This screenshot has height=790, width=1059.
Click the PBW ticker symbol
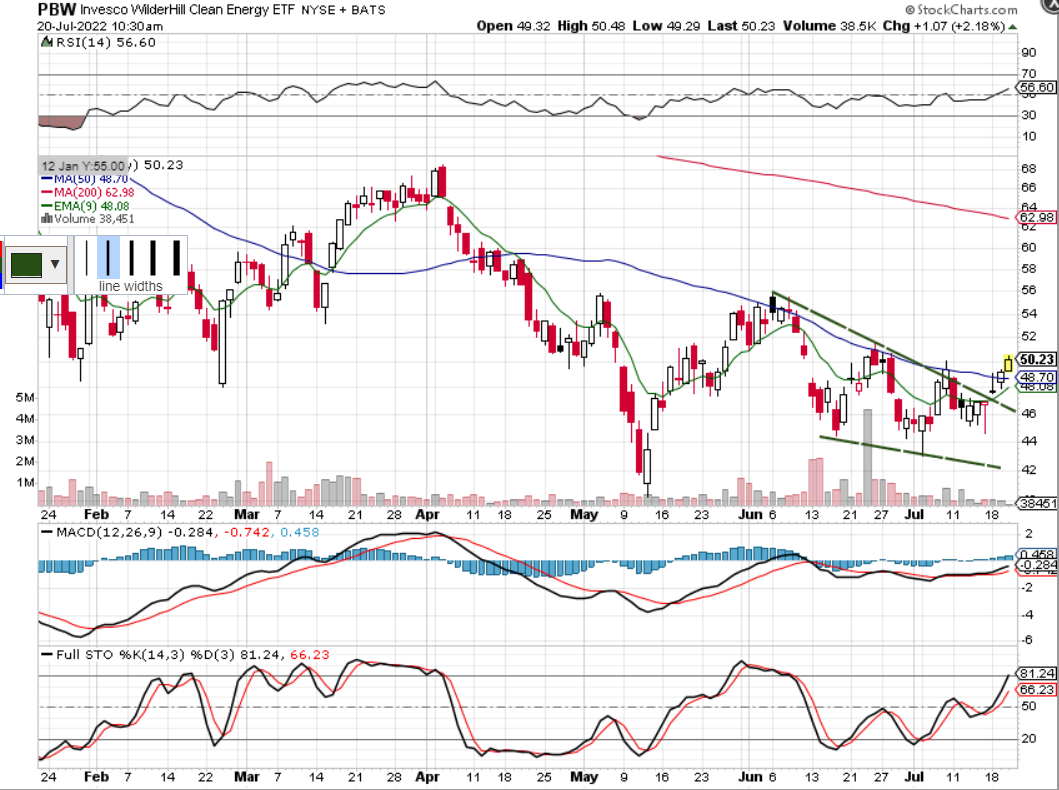coord(57,9)
